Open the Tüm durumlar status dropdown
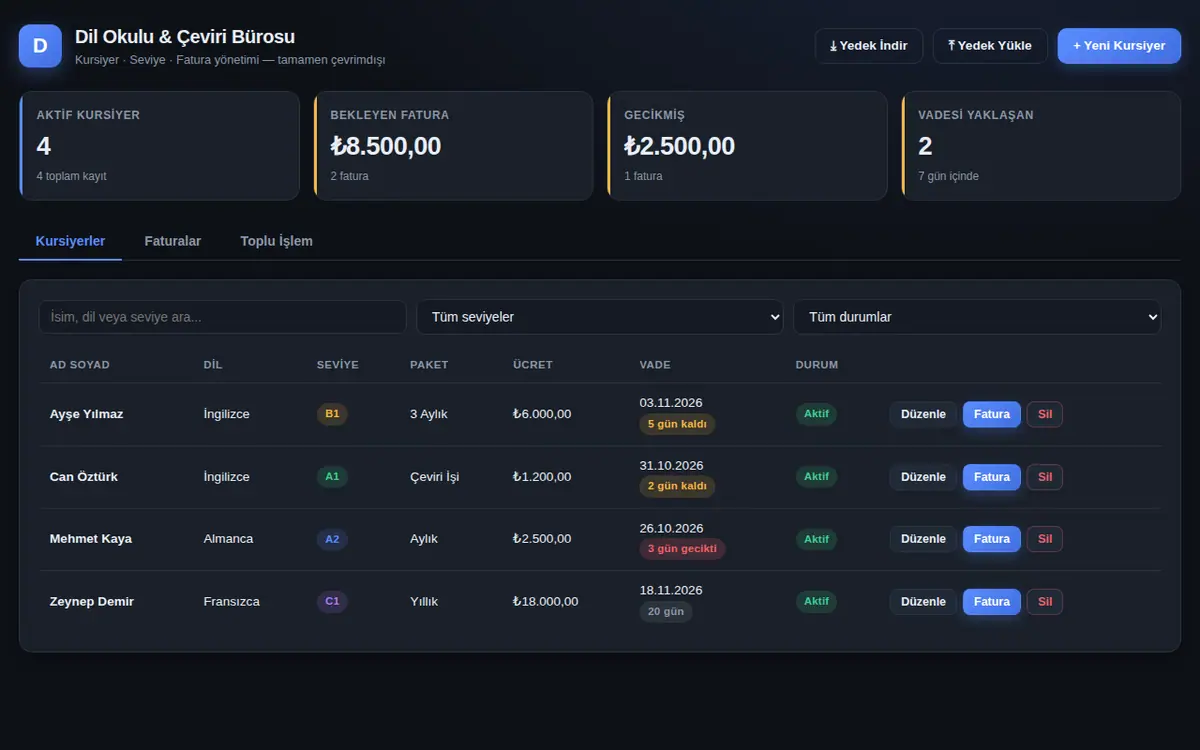 [x=977, y=317]
